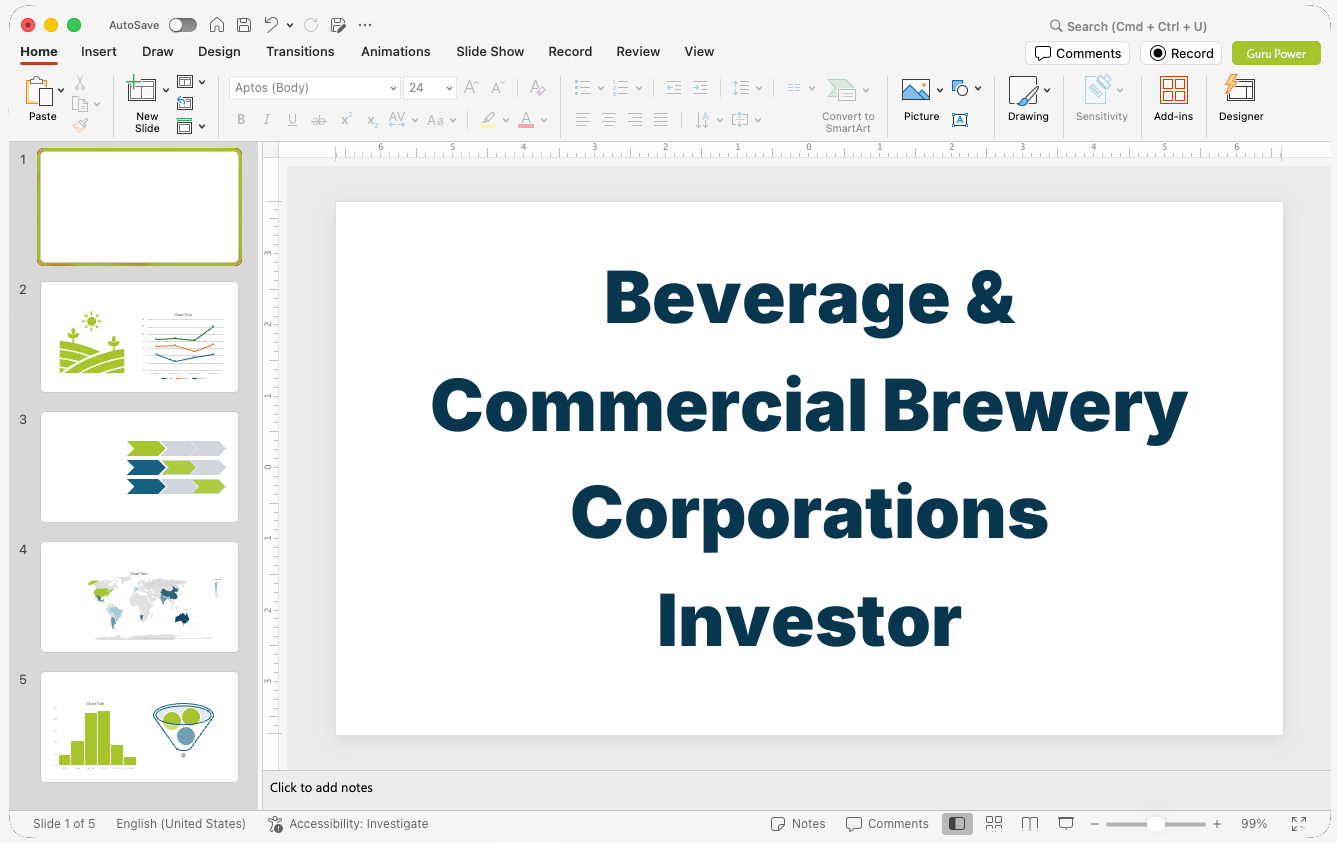Justify text
Screen dimensions: 1337x843
coord(661,120)
